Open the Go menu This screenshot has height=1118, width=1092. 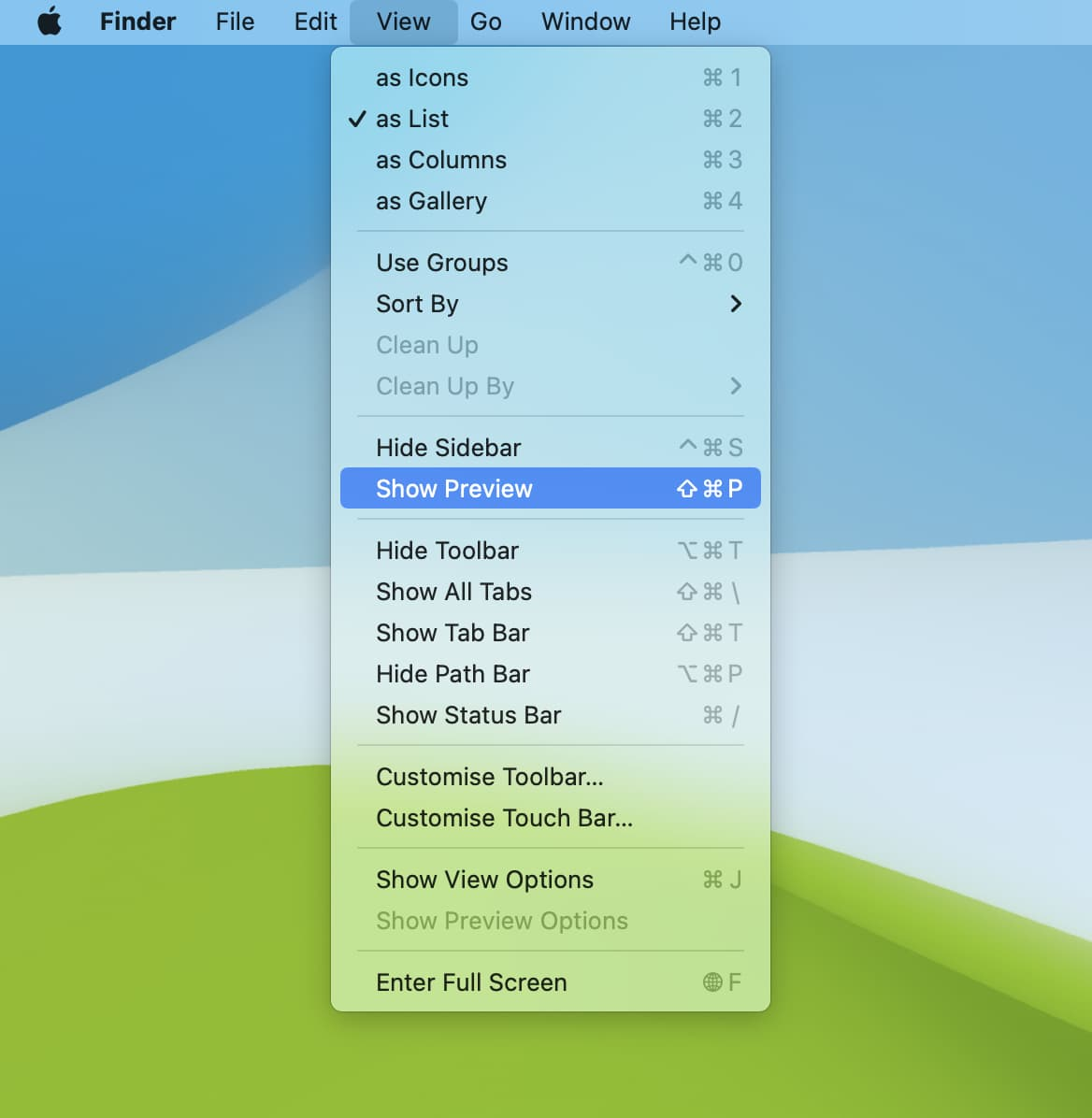(486, 21)
